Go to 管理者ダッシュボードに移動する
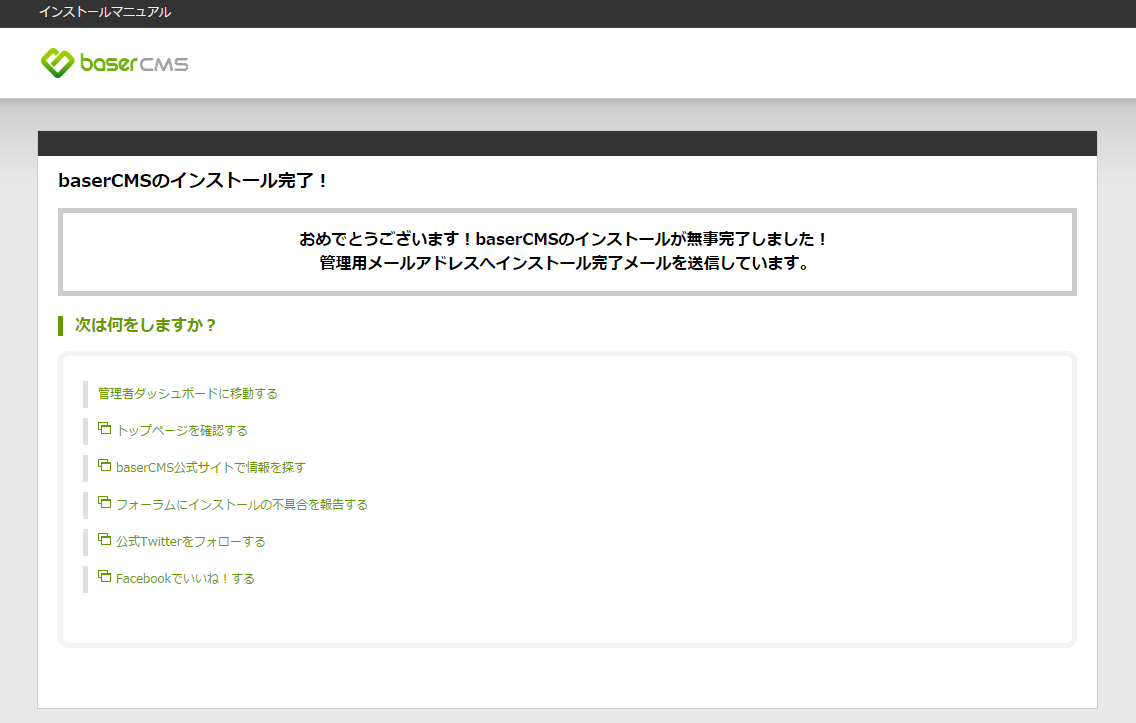1136x723 pixels. coord(188,393)
